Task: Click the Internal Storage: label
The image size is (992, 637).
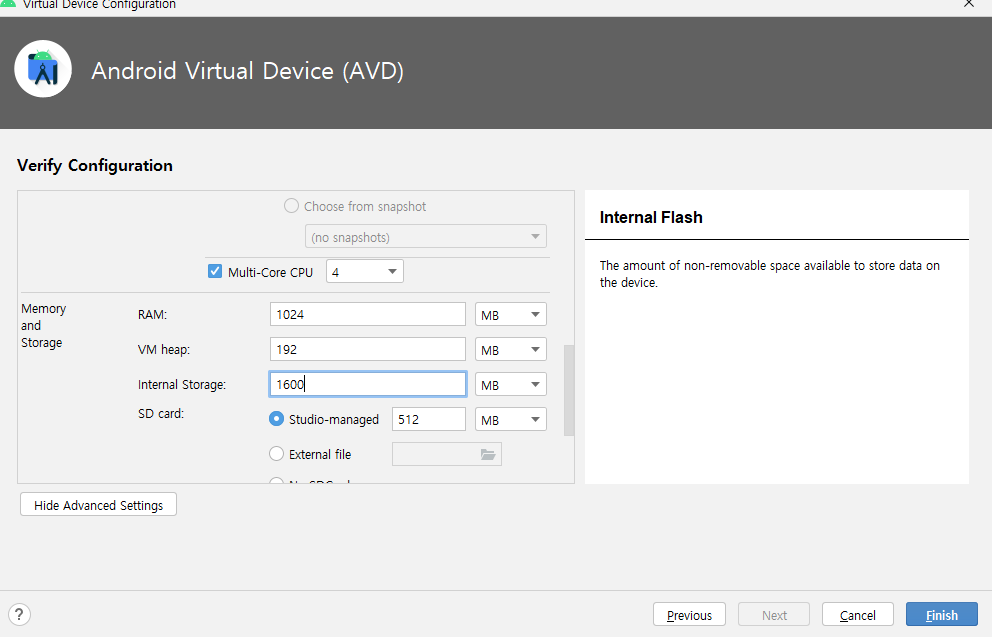Action: 182,385
